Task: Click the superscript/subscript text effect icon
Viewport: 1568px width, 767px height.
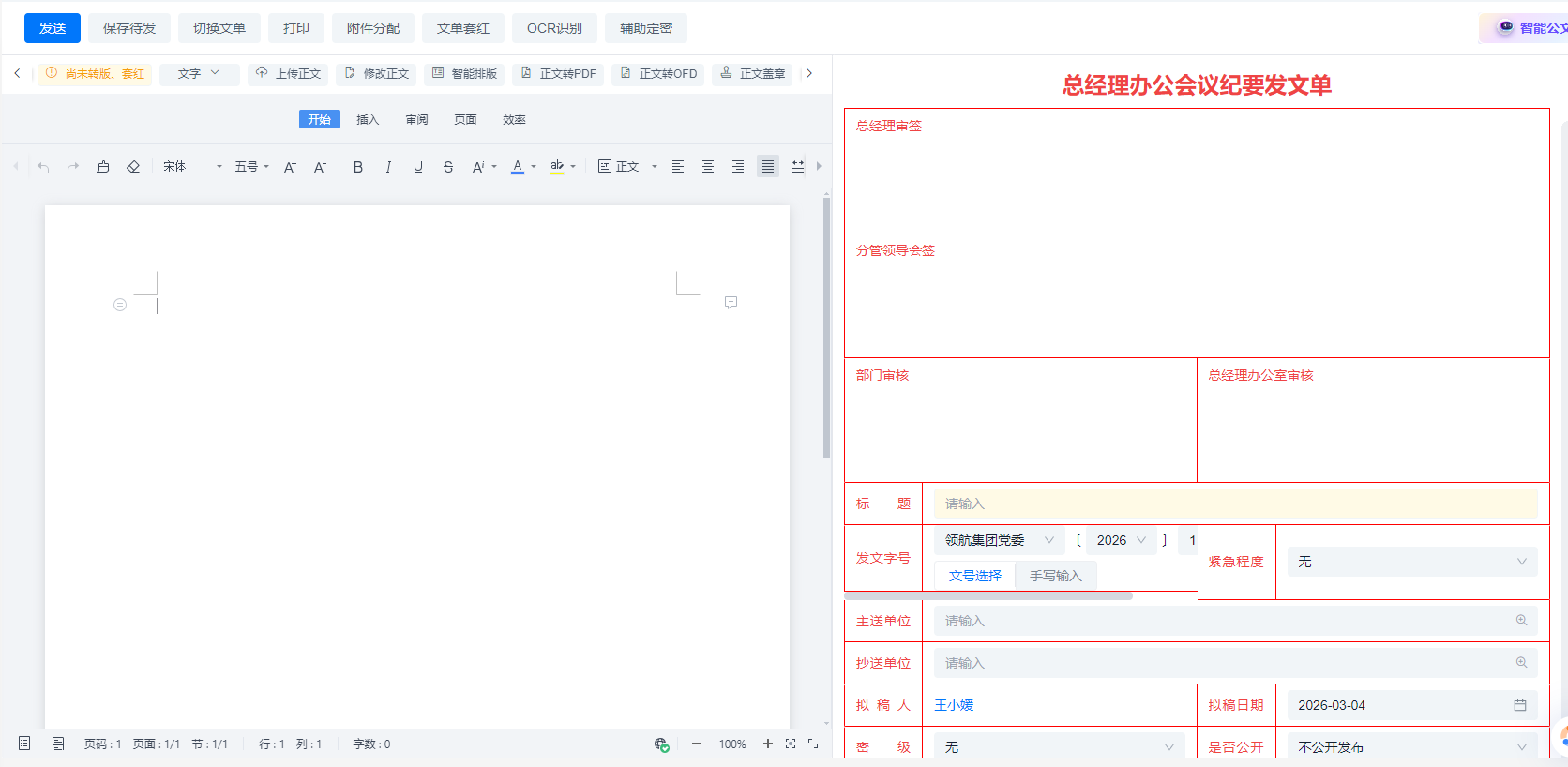Action: click(x=478, y=167)
